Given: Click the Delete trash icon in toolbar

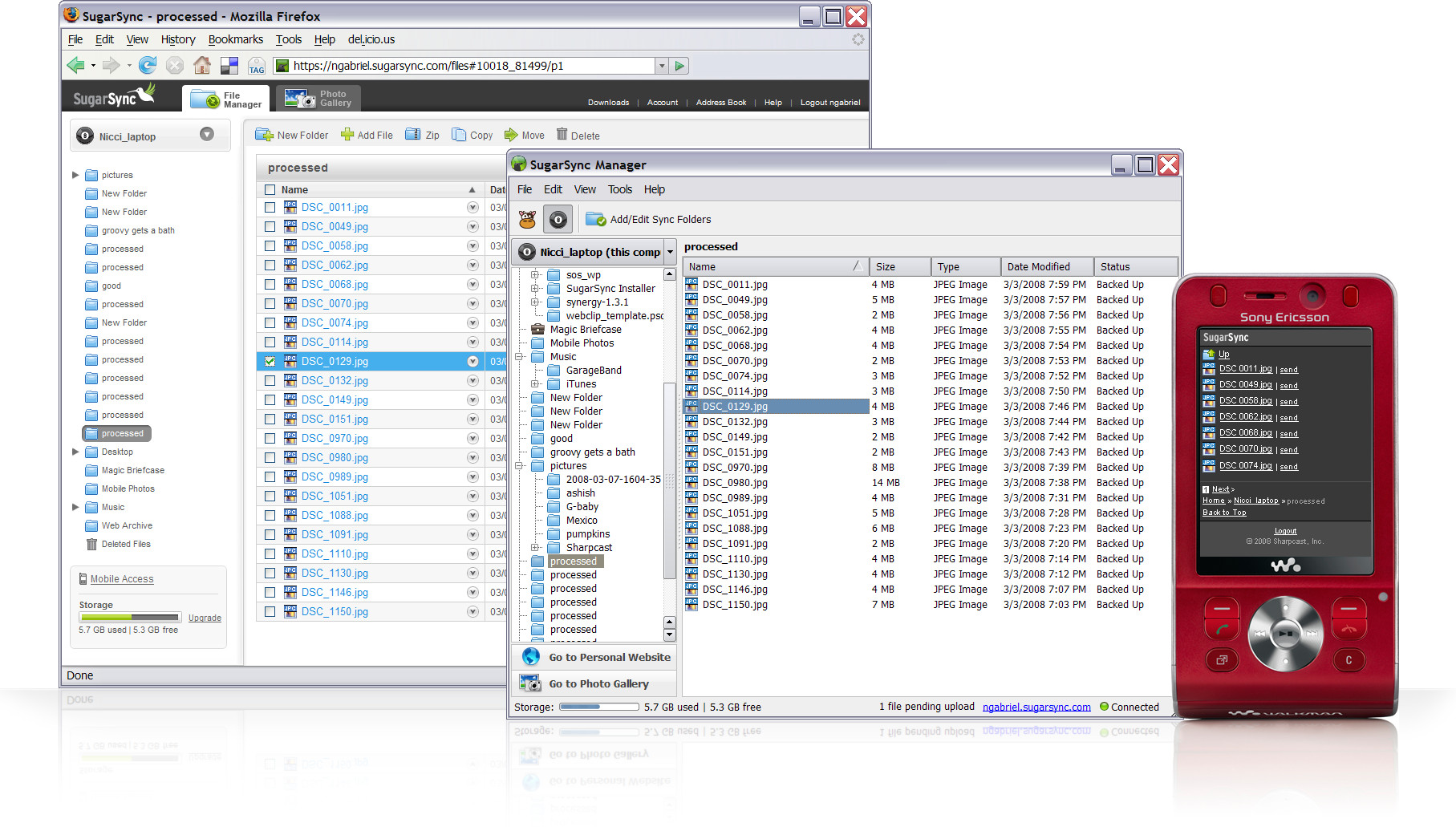Looking at the screenshot, I should click(x=562, y=134).
